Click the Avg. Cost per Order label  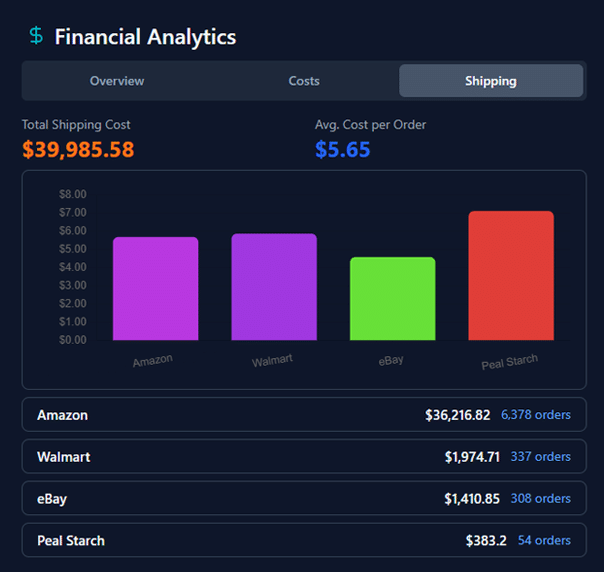click(x=370, y=125)
